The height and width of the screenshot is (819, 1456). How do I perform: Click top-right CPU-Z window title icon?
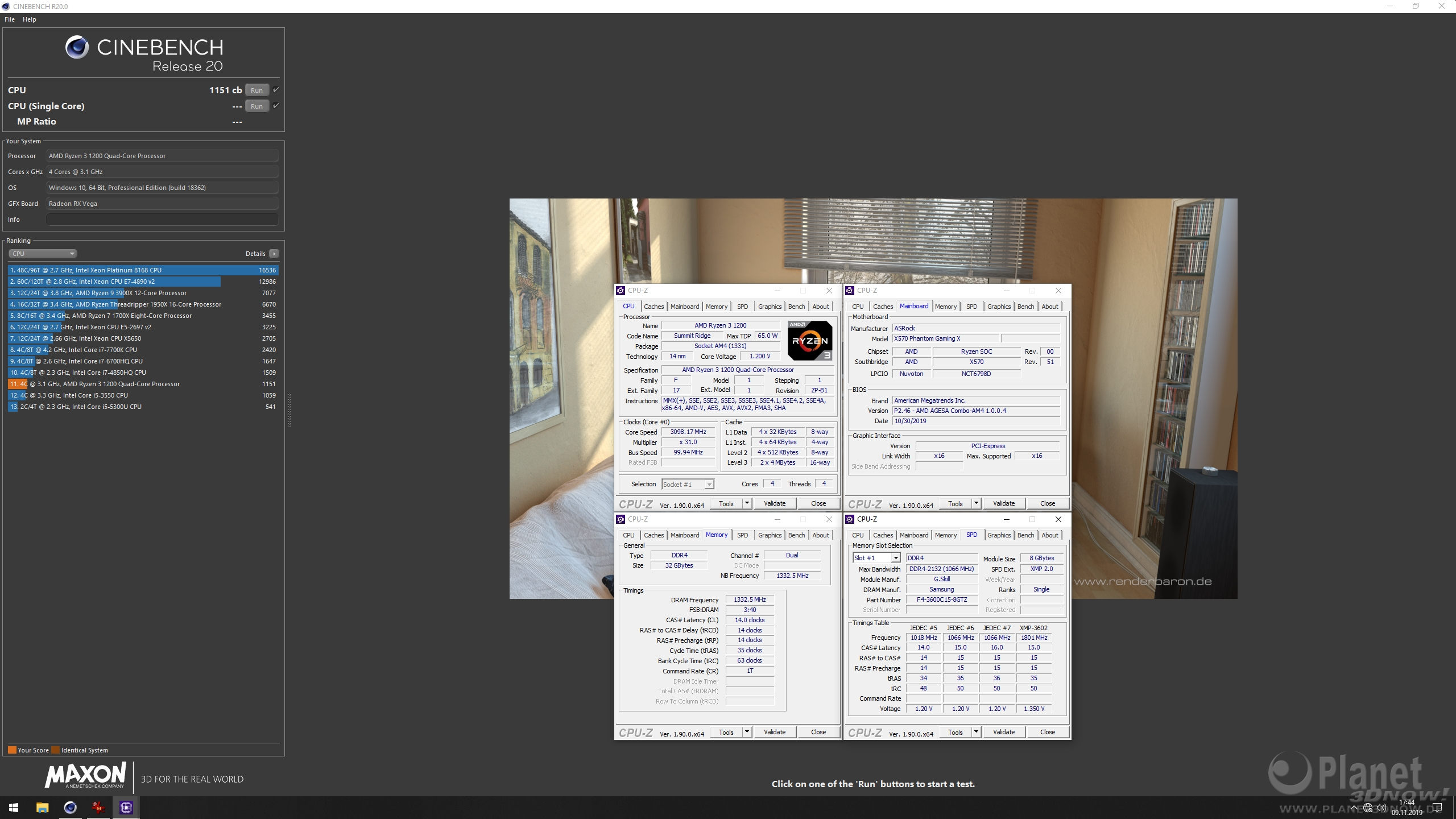(x=850, y=291)
